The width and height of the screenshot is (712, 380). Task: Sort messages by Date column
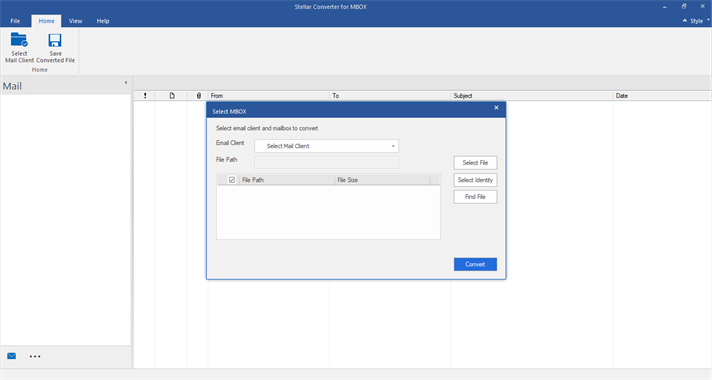coord(662,96)
